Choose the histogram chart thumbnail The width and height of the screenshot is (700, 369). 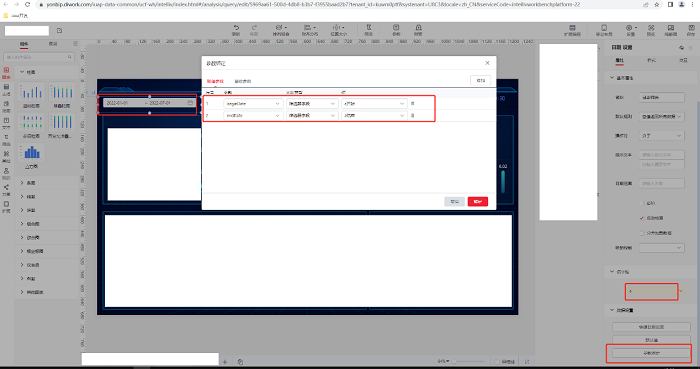coord(31,153)
